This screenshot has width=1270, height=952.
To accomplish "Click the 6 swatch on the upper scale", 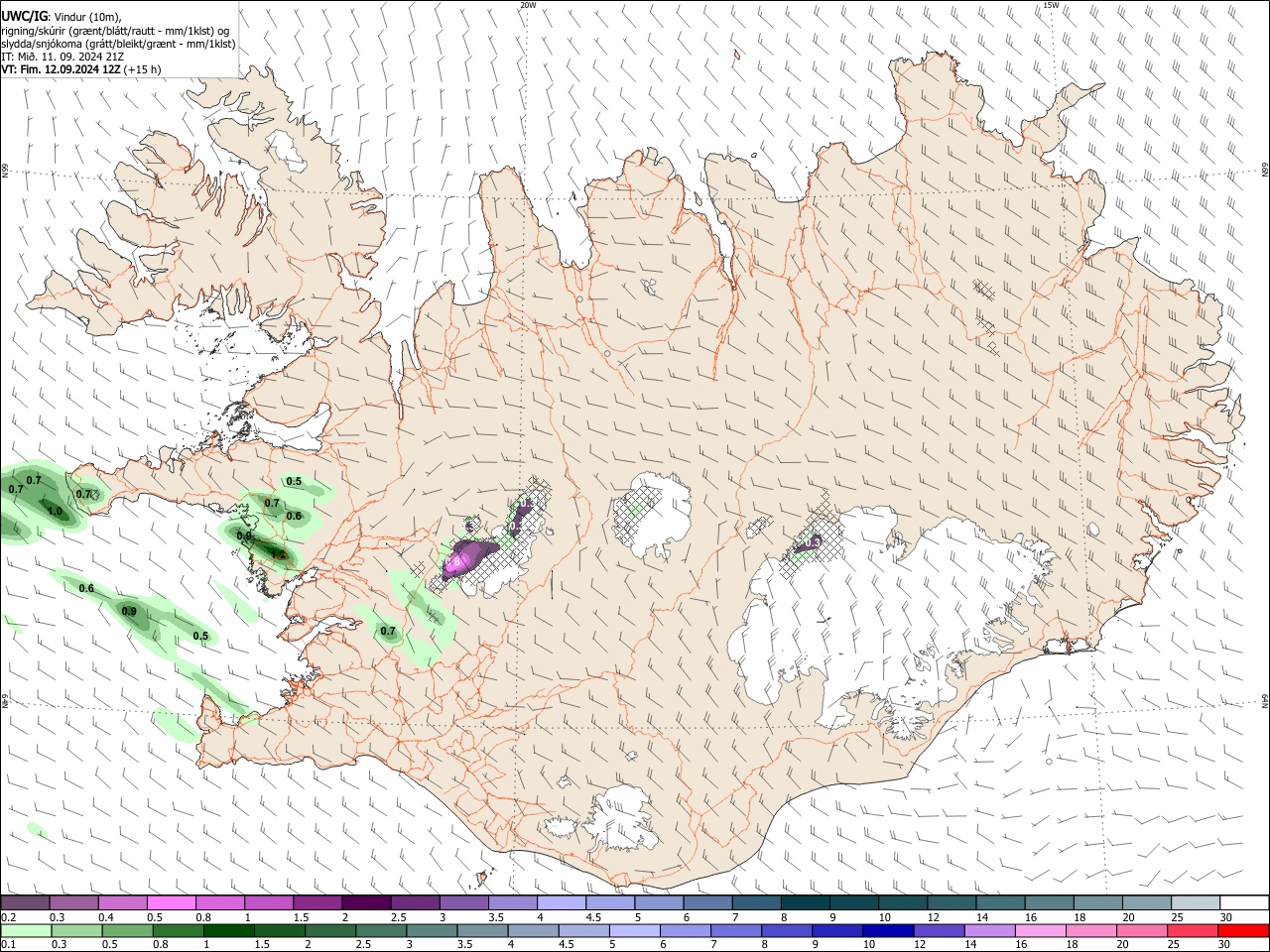I will click(707, 902).
